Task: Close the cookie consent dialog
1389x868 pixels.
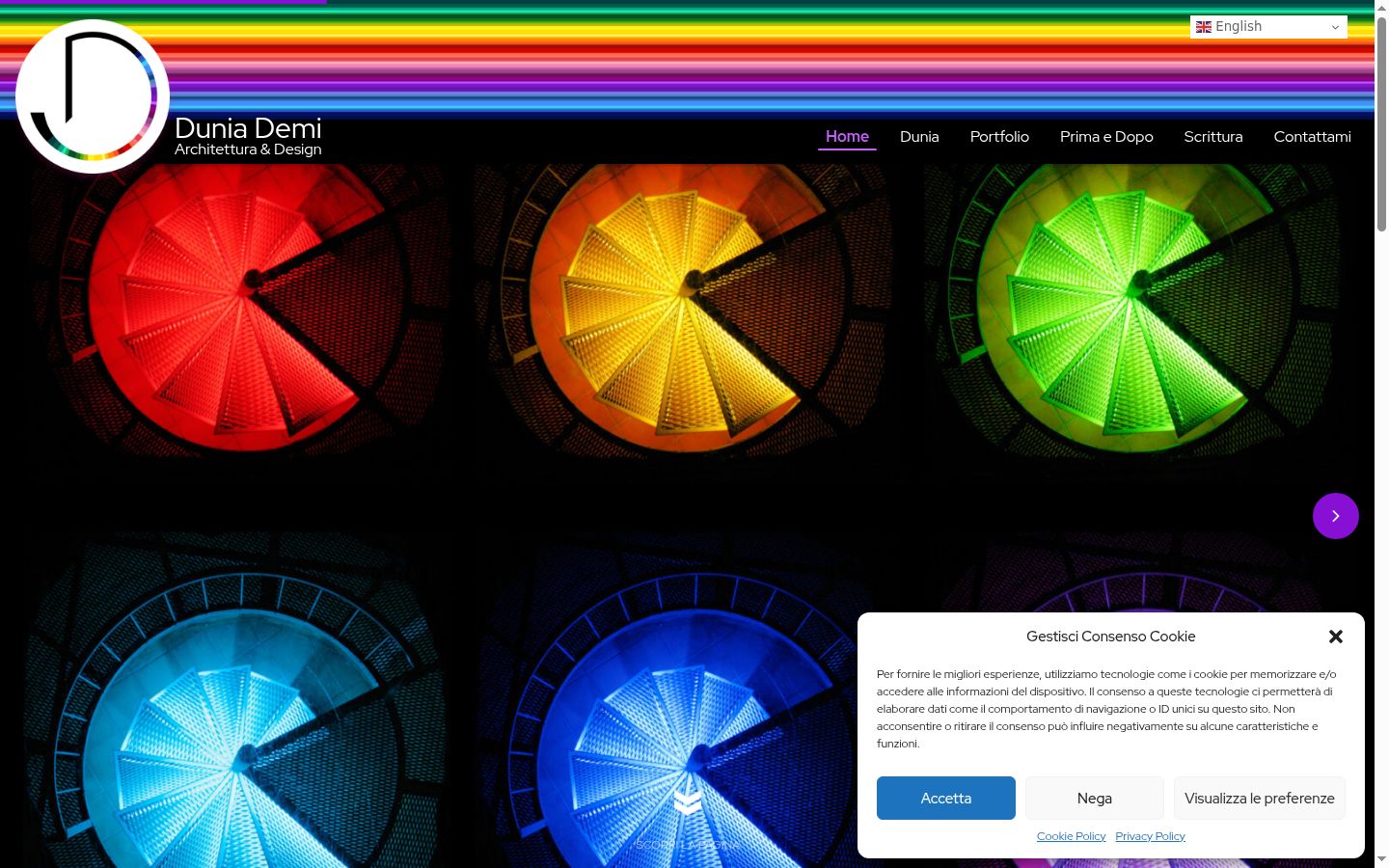Action: [1336, 637]
